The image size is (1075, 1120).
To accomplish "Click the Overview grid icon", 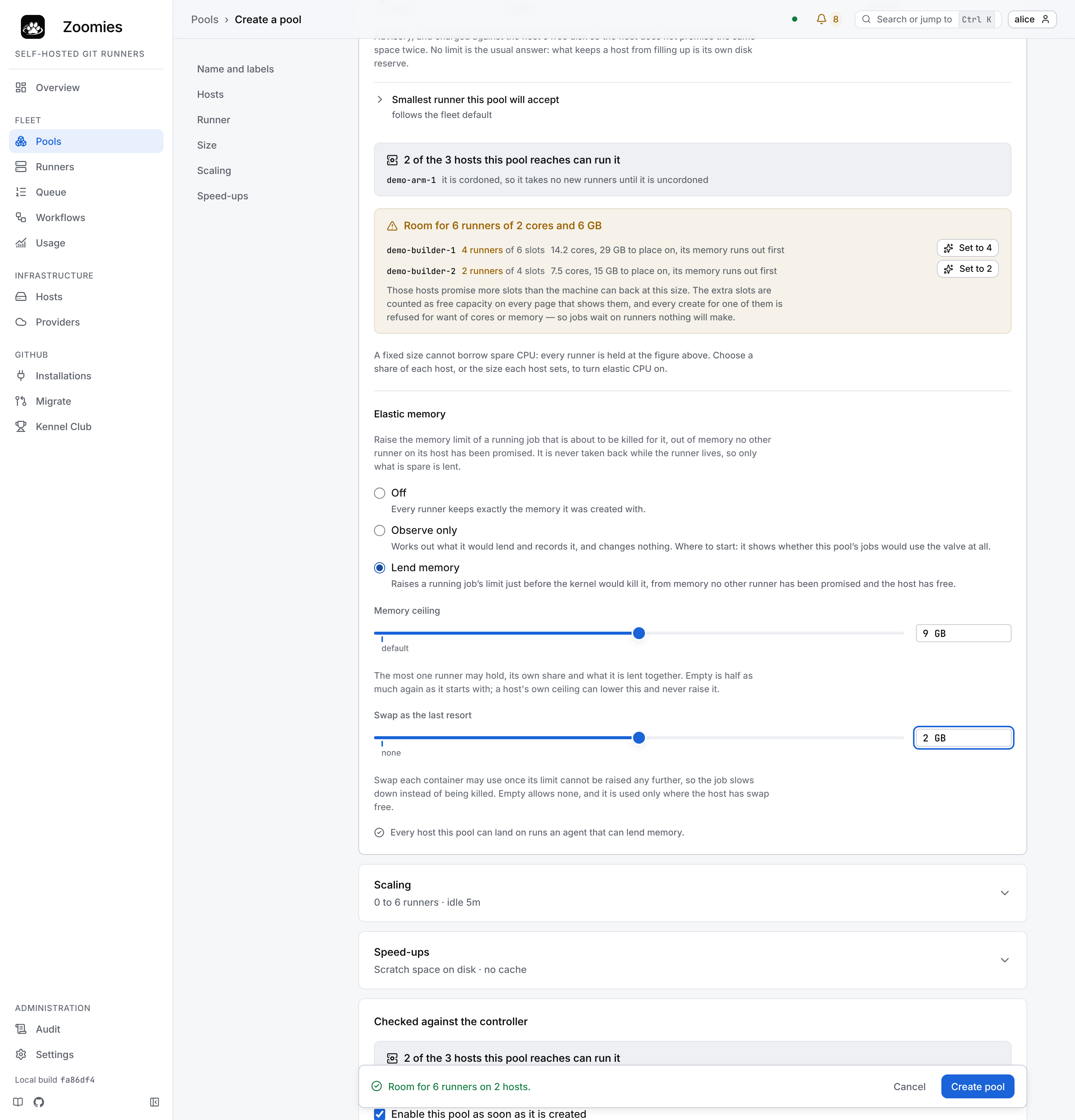I will (x=21, y=87).
